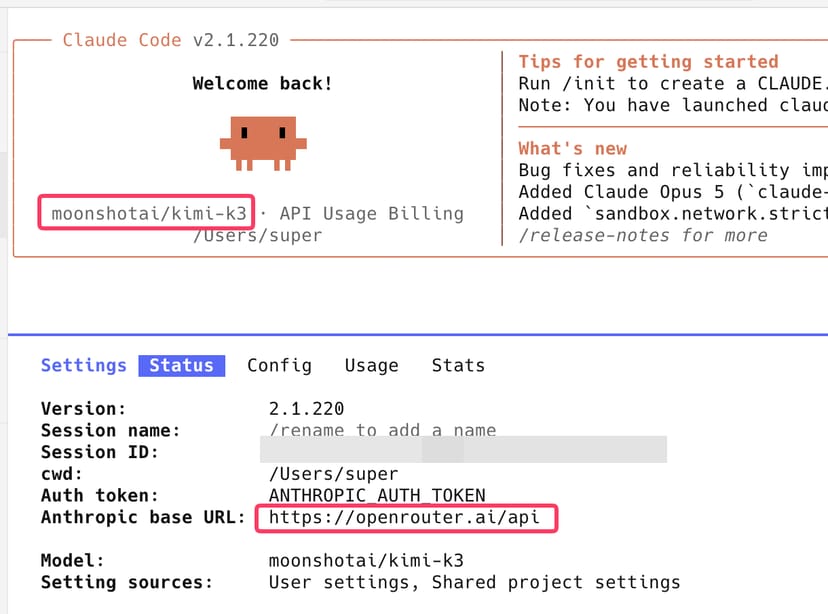
Task: Click the What's new heading
Action: pyautogui.click(x=572, y=148)
